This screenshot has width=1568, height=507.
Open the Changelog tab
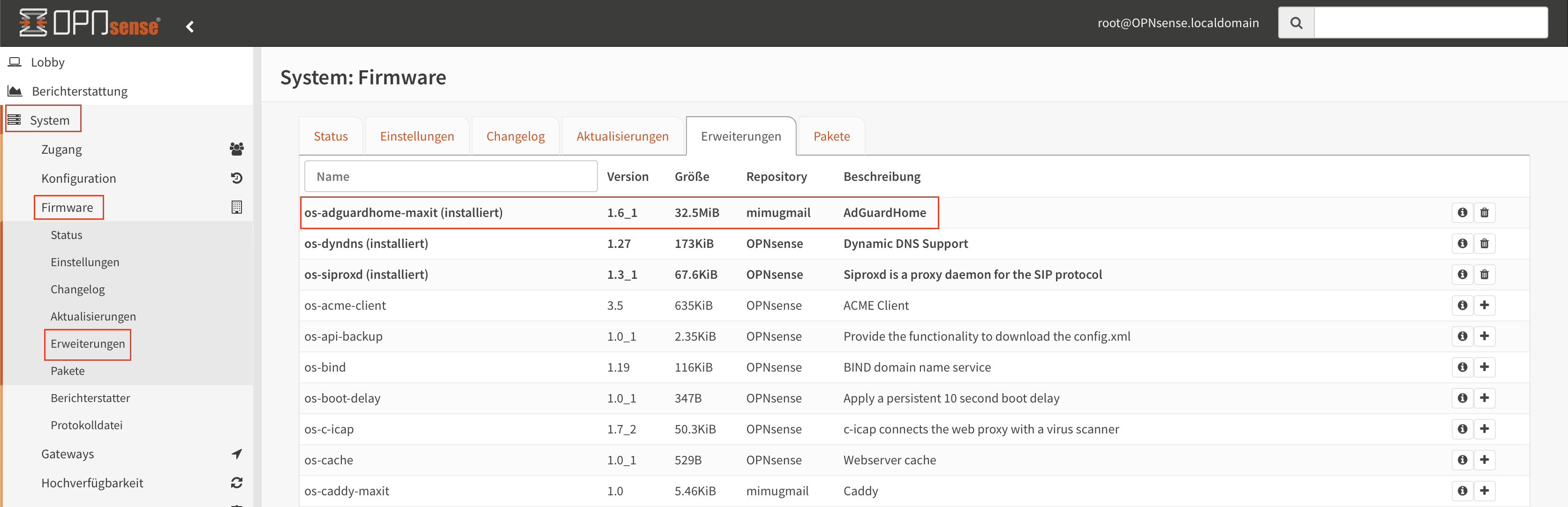515,136
